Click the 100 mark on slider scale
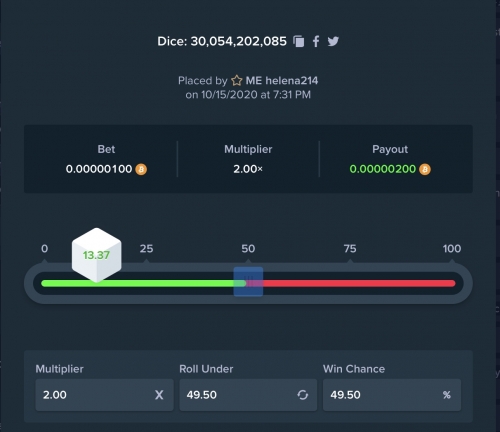The image size is (500, 432). [x=452, y=249]
